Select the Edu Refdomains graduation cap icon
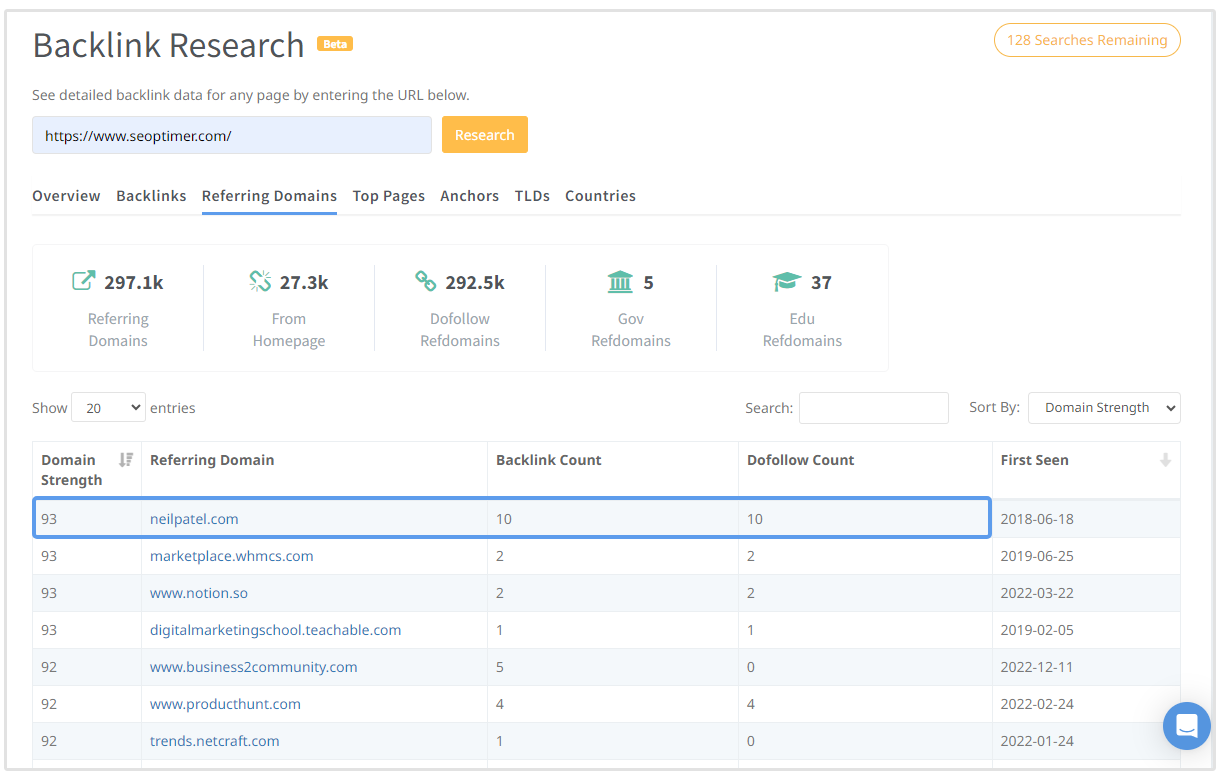The image size is (1220, 780). pos(786,281)
